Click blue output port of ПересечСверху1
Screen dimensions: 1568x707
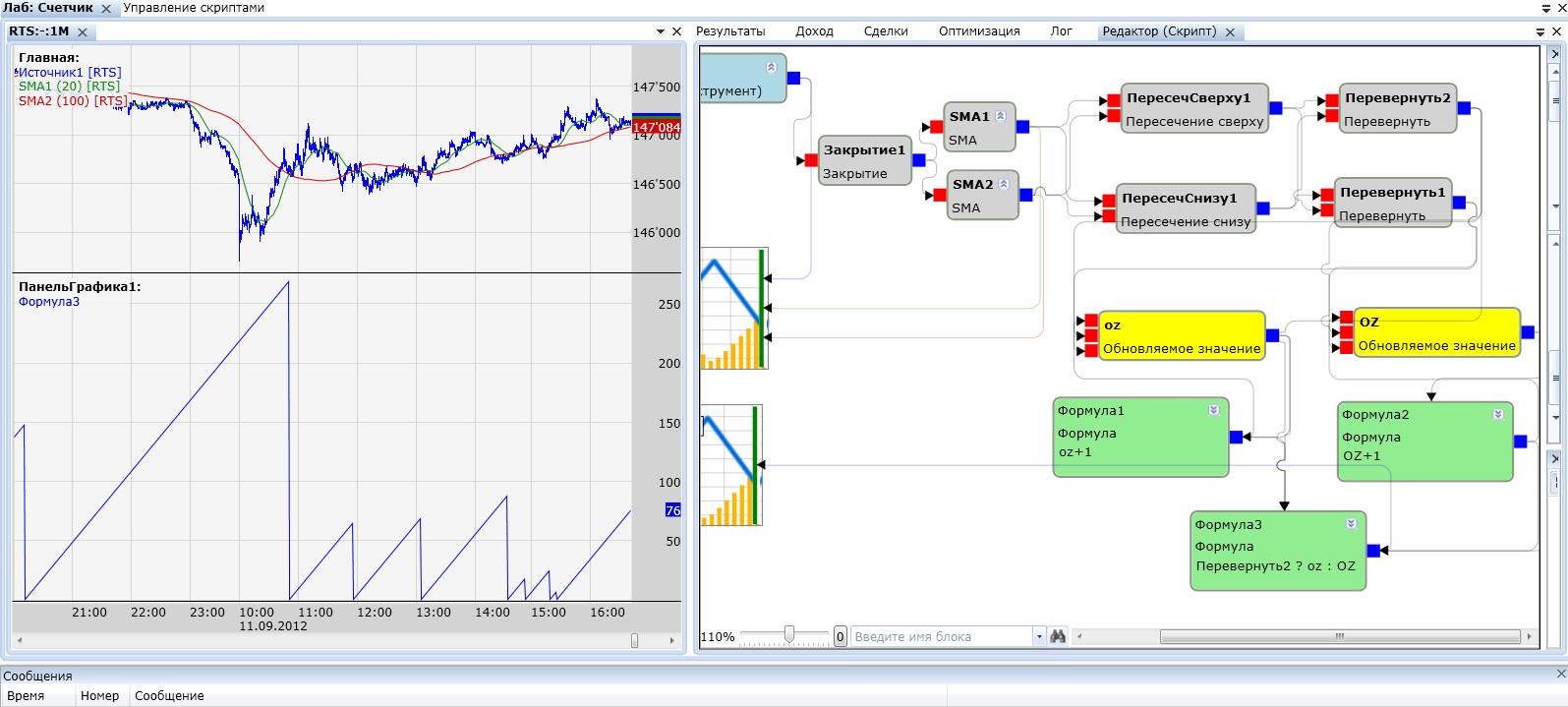coord(1275,108)
